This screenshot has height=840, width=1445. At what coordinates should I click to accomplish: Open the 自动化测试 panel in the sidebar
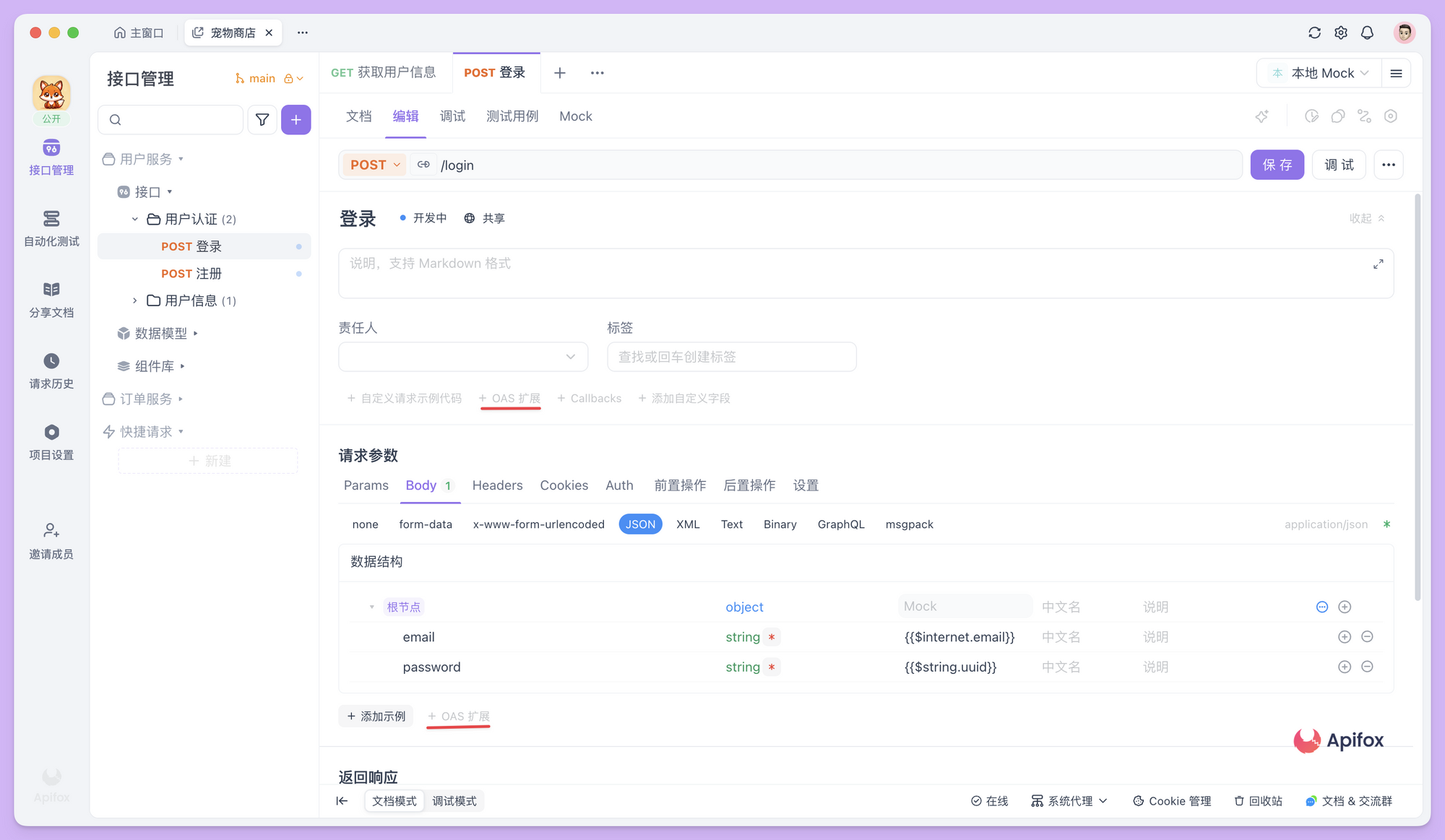click(x=51, y=228)
